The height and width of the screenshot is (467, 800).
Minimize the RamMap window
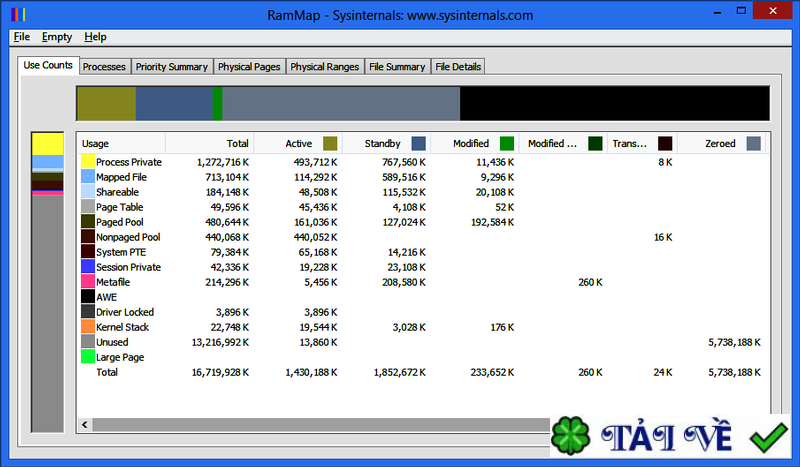pos(717,11)
